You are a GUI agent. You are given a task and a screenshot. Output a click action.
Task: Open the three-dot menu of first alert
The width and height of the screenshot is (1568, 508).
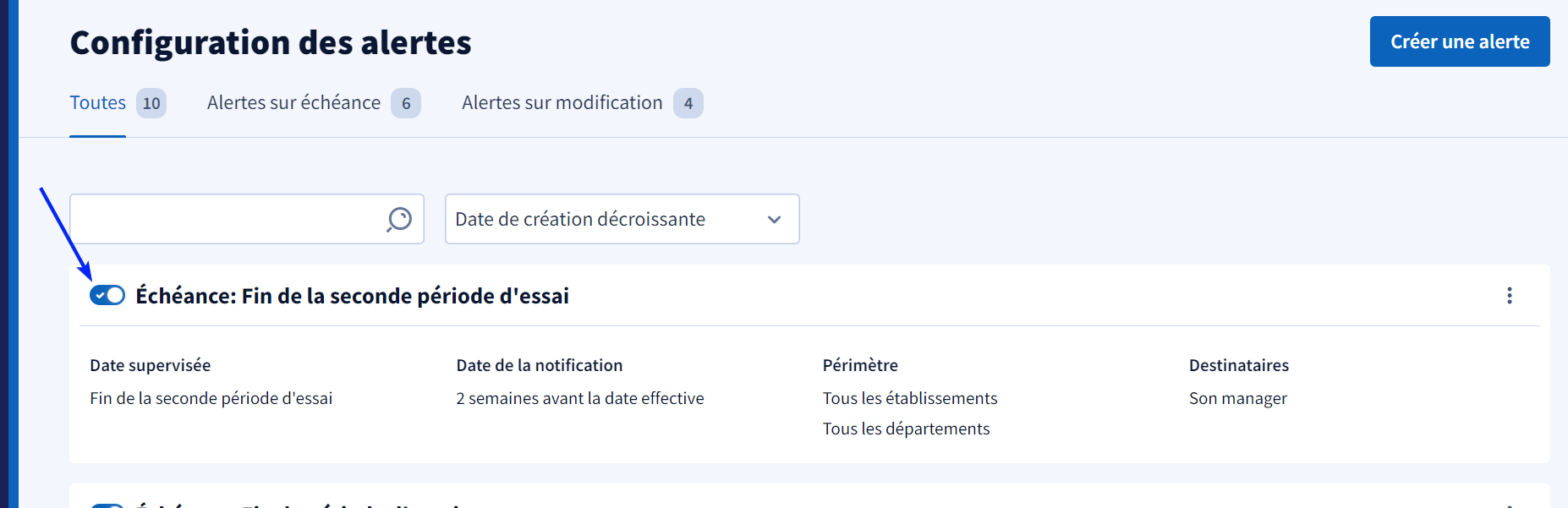1510,295
